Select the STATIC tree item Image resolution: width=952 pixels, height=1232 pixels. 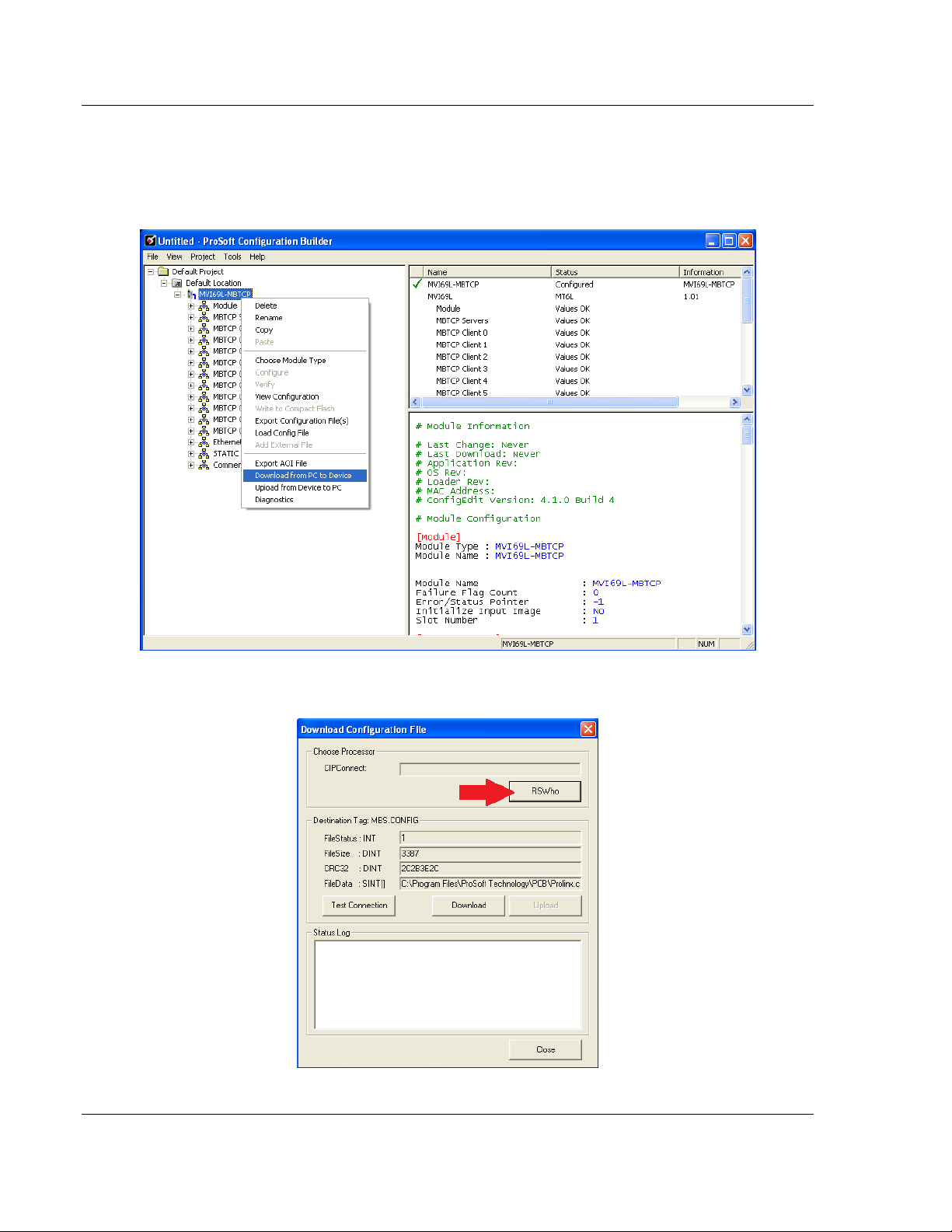click(226, 454)
